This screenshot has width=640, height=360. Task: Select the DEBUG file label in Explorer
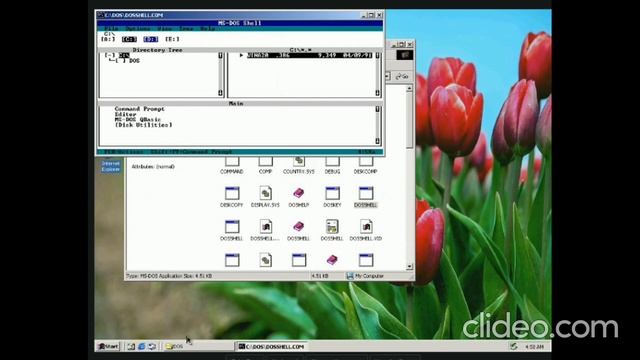point(332,172)
